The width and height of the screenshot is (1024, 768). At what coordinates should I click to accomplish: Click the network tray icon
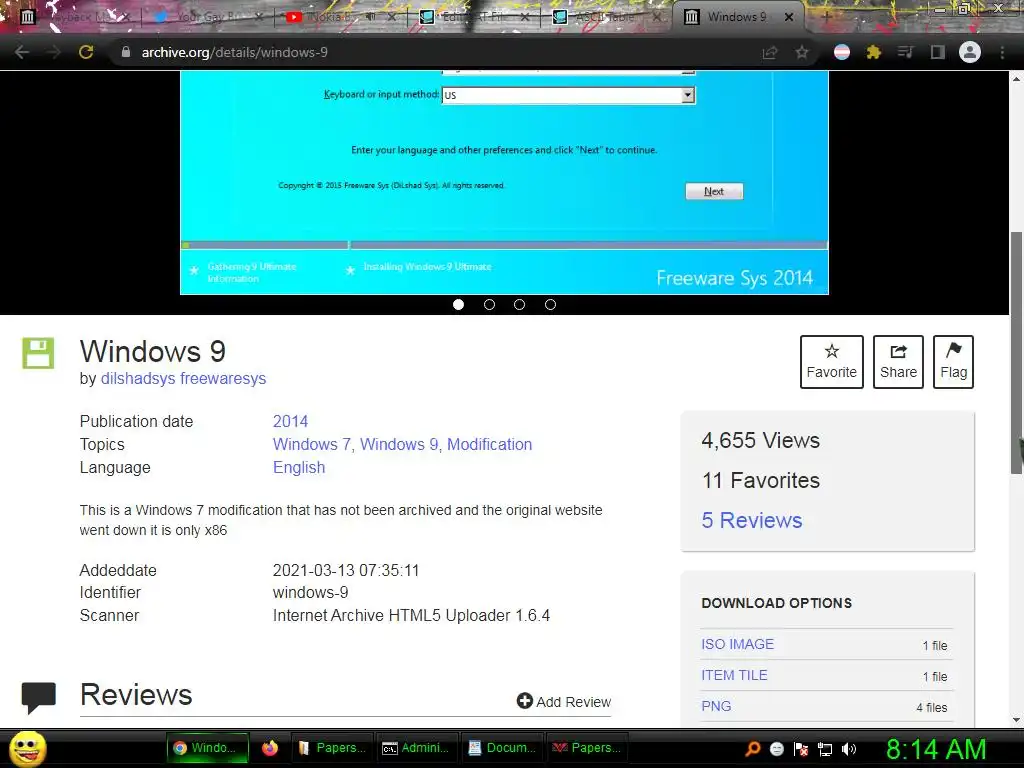coord(825,748)
